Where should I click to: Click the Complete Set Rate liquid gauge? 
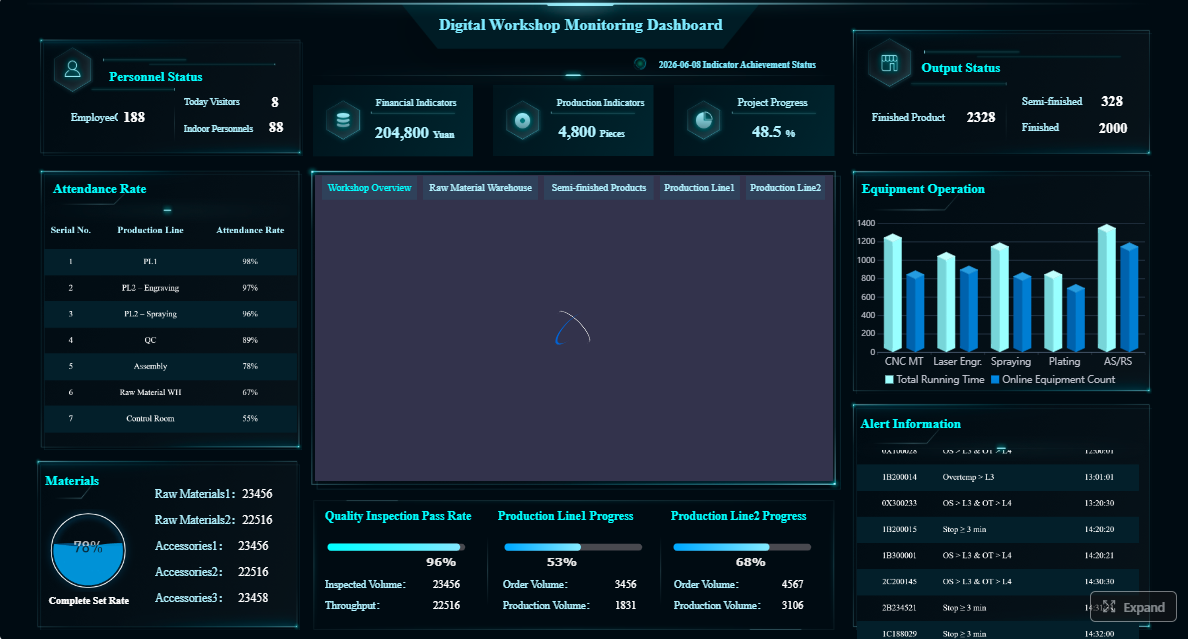pyautogui.click(x=88, y=550)
